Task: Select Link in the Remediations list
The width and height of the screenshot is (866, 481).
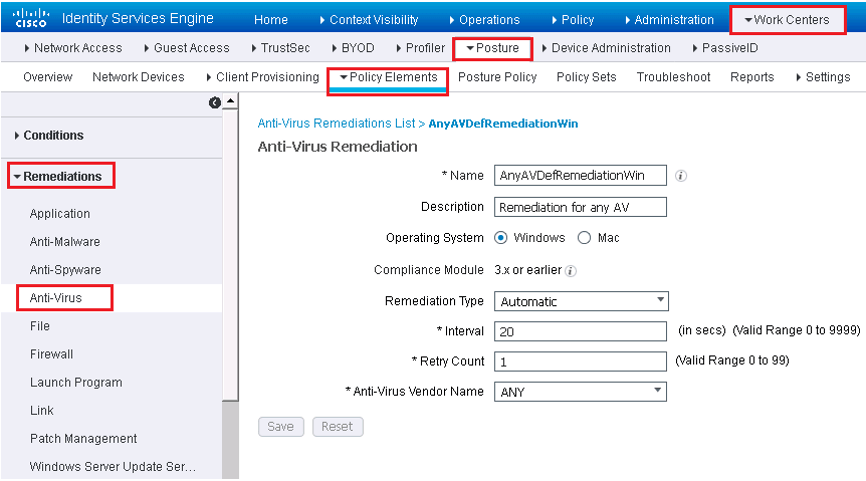Action: pyautogui.click(x=42, y=410)
